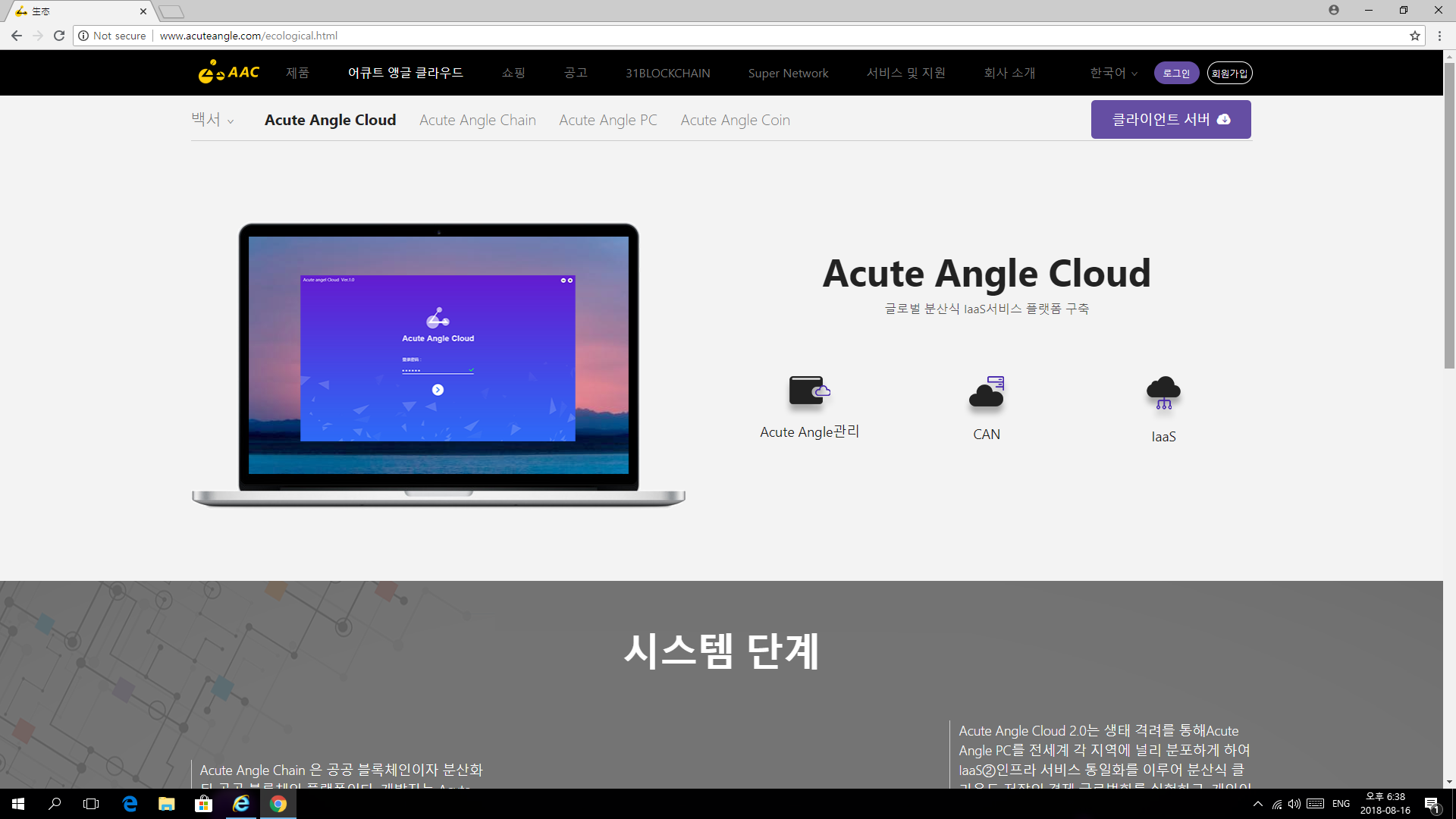Viewport: 1456px width, 819px height.
Task: Click the Acute Angle management wallet icon
Action: tap(809, 391)
